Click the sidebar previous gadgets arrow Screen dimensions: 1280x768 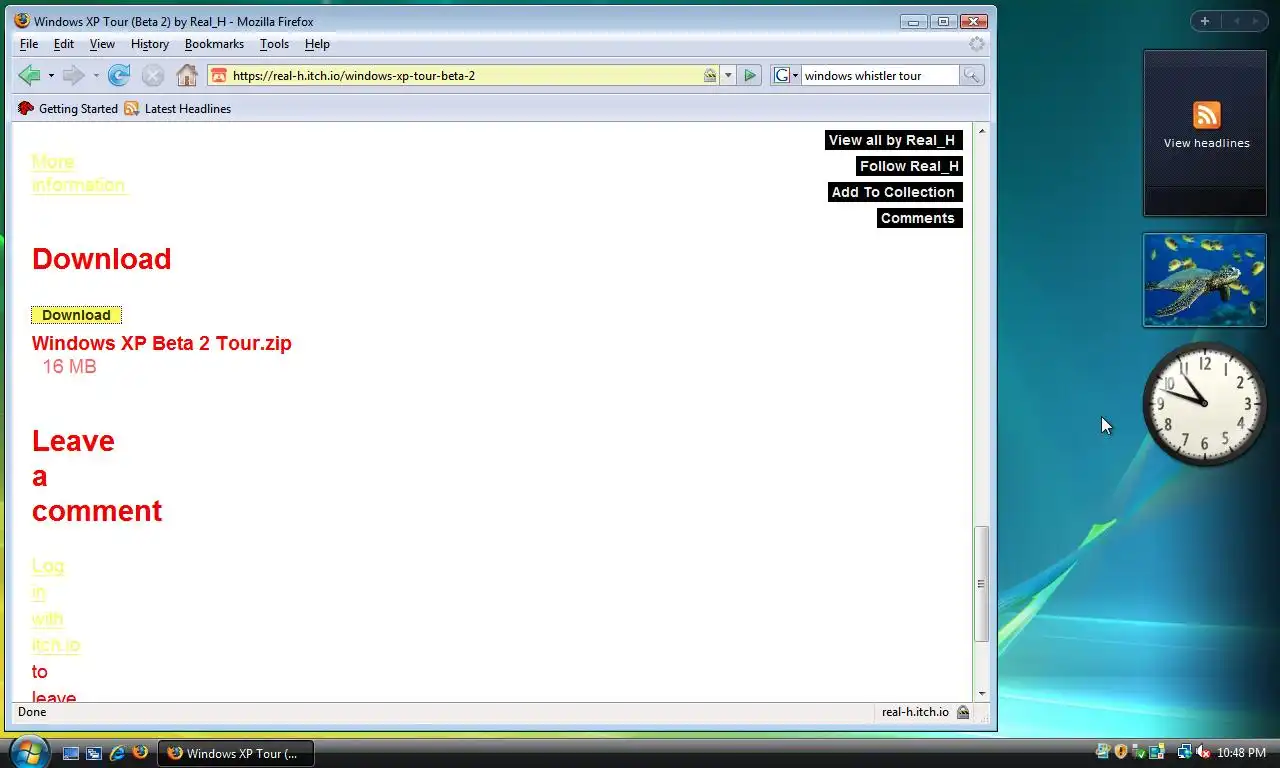pos(1236,21)
